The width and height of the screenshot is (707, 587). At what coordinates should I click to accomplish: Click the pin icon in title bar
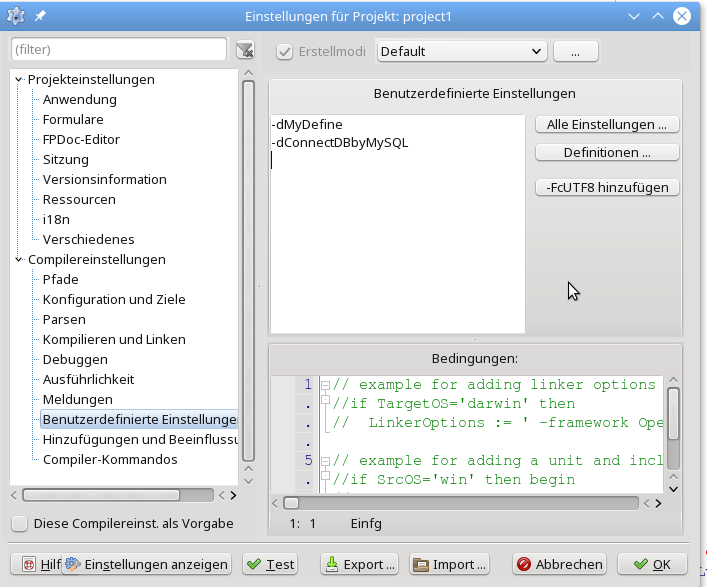point(40,16)
